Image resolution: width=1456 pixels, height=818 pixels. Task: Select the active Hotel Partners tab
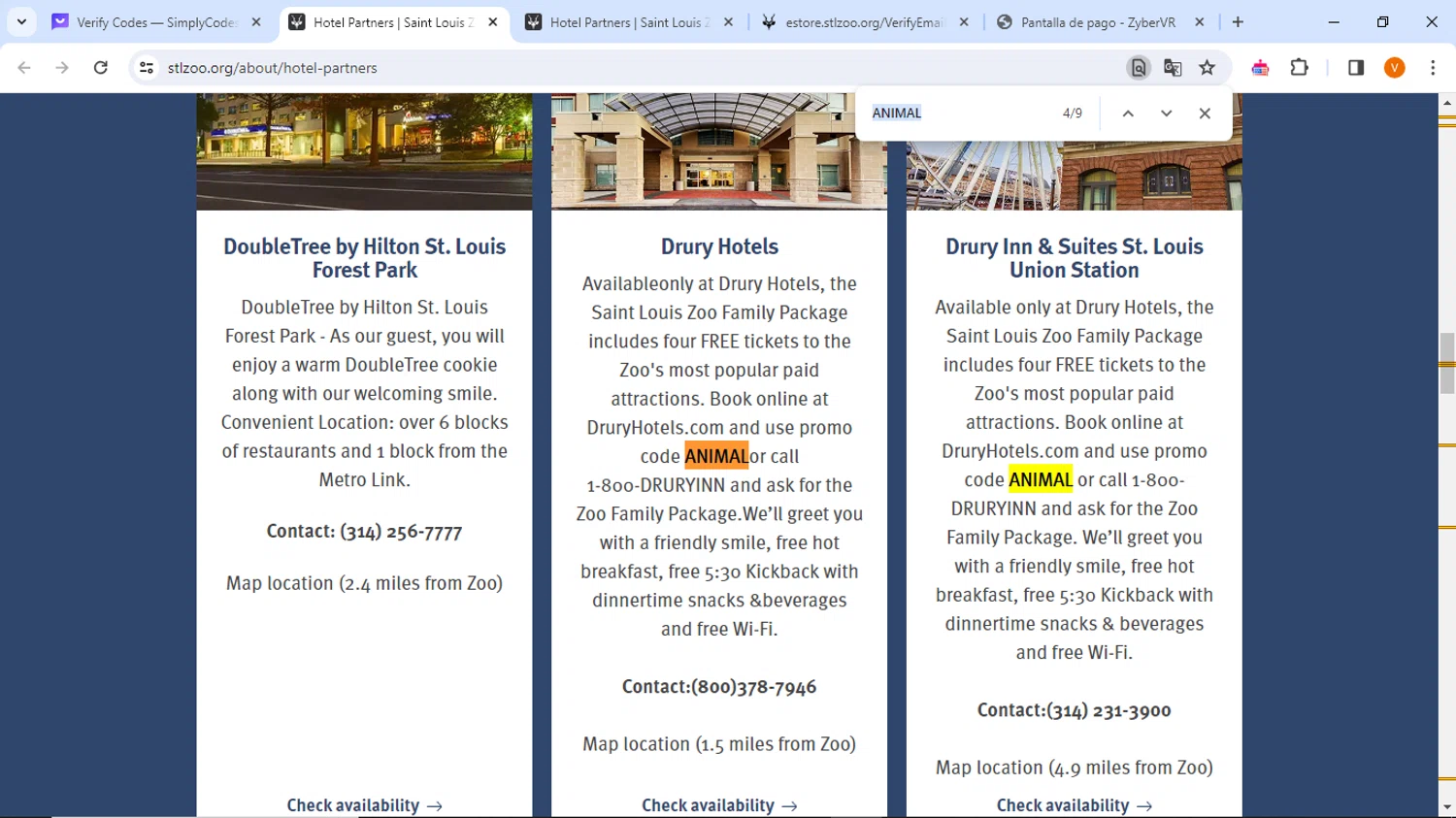[x=394, y=21]
